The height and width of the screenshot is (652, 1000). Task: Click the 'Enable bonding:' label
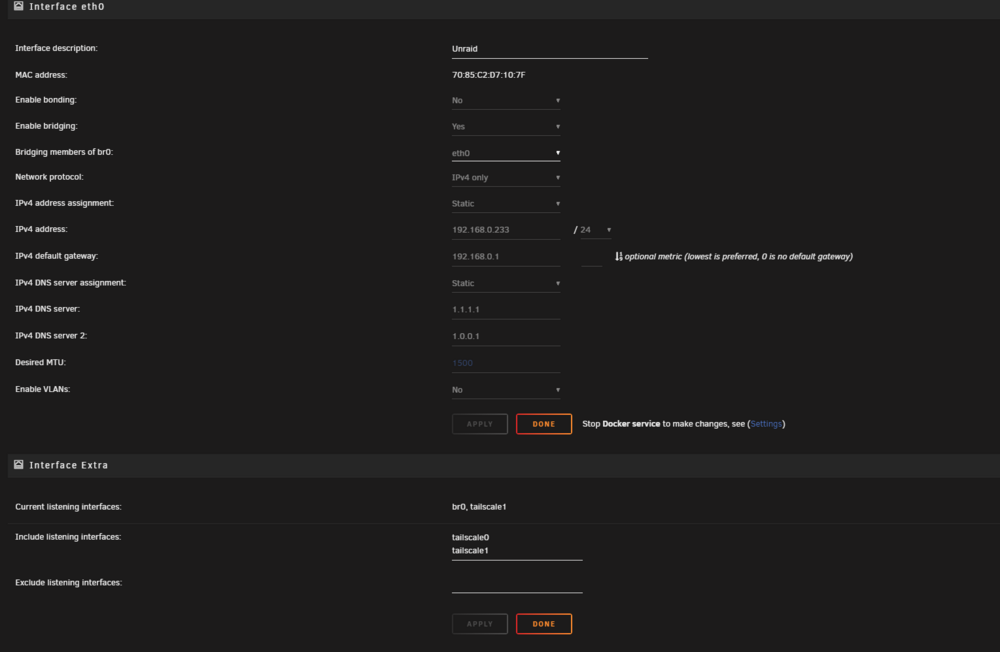coord(46,100)
